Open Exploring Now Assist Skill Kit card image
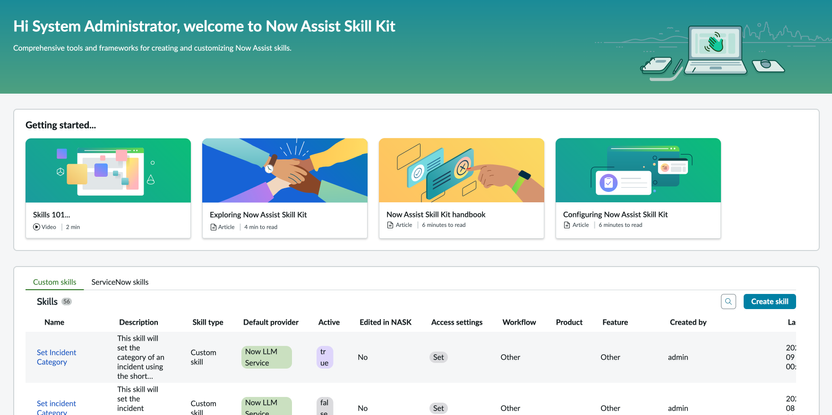Screen dimensions: 832x415 pos(285,170)
